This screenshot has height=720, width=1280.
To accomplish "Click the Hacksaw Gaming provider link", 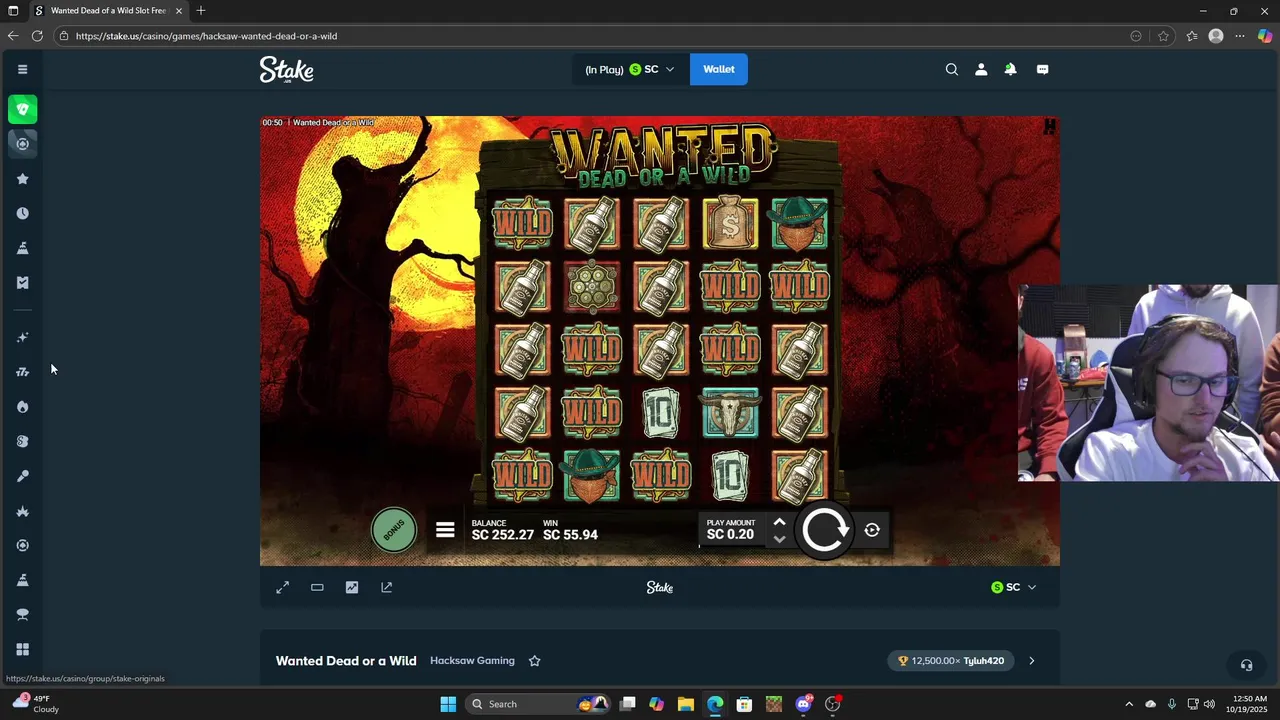I will pos(472,660).
